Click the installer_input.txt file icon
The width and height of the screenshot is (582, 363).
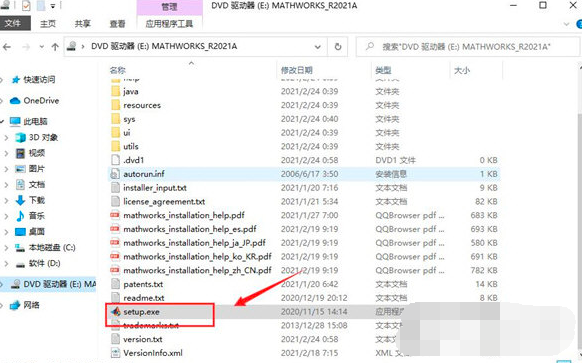116,187
